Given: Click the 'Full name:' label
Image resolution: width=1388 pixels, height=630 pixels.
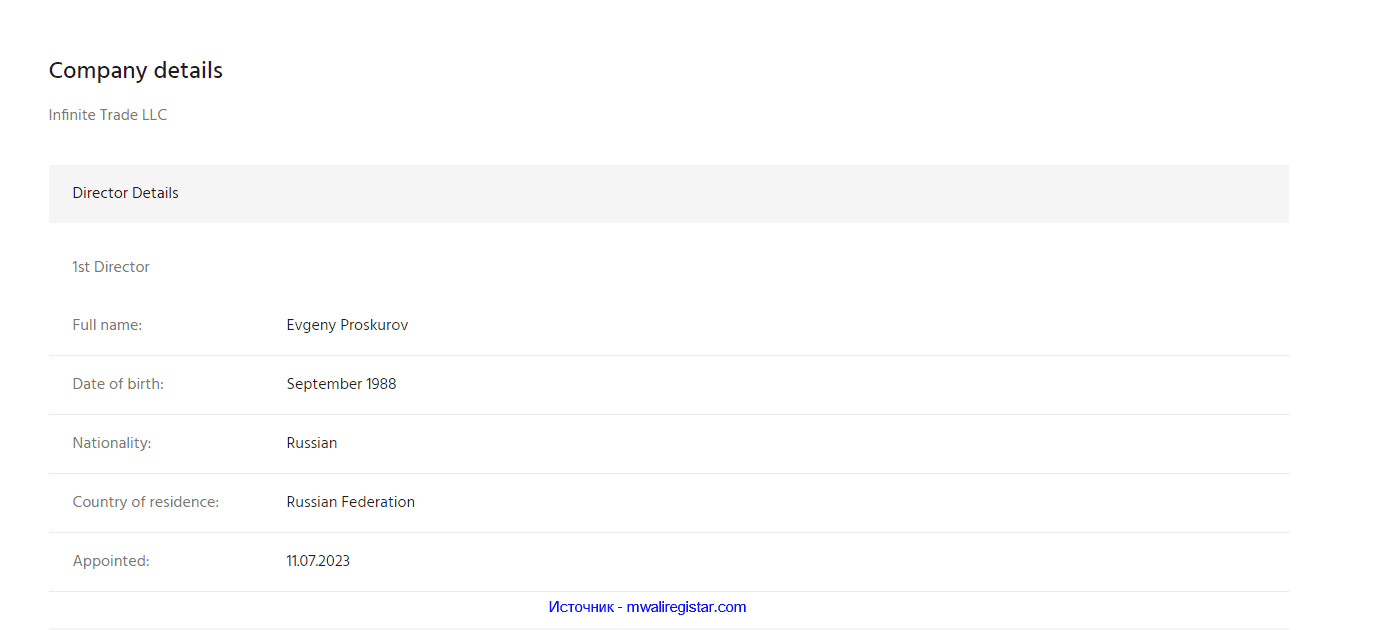Looking at the screenshot, I should (107, 325).
